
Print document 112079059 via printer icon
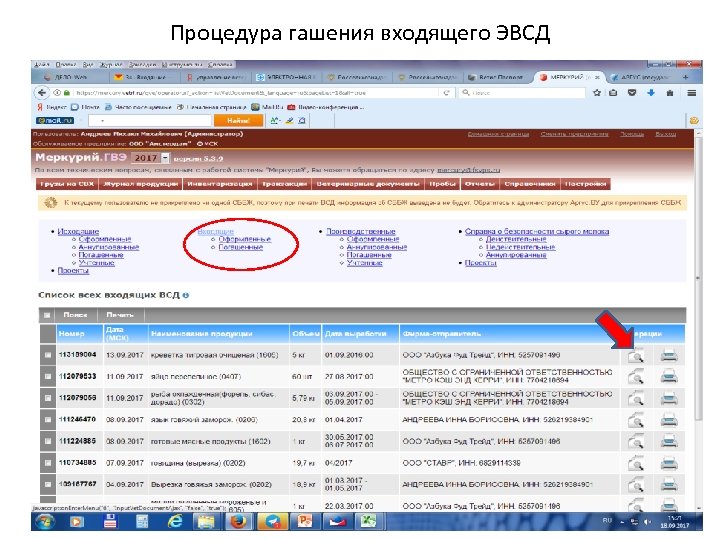point(669,399)
